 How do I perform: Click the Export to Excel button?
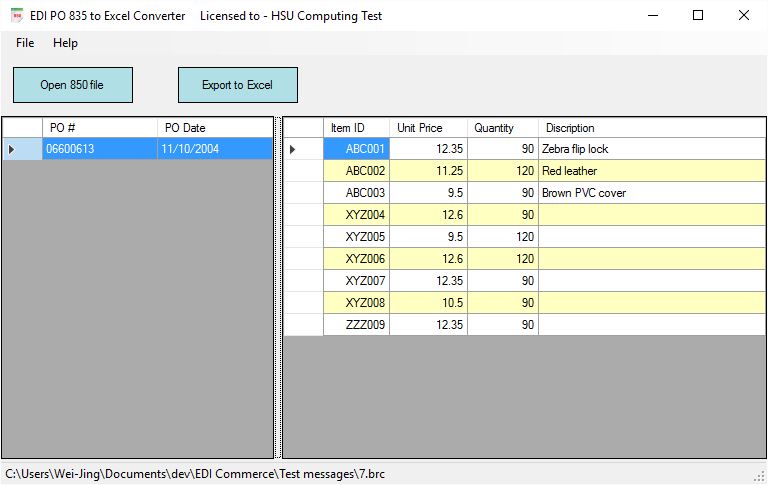[238, 85]
